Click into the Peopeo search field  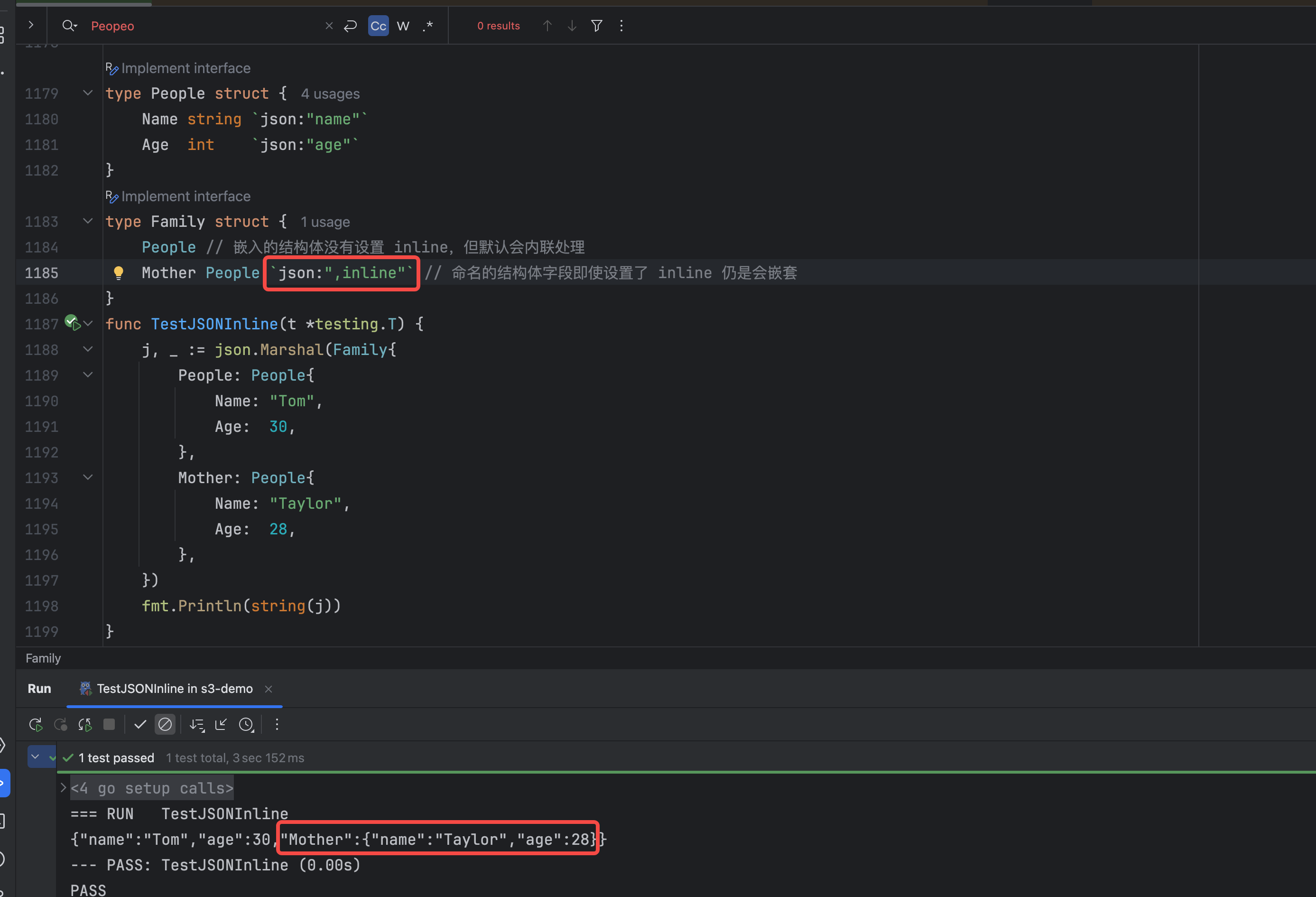(x=204, y=26)
